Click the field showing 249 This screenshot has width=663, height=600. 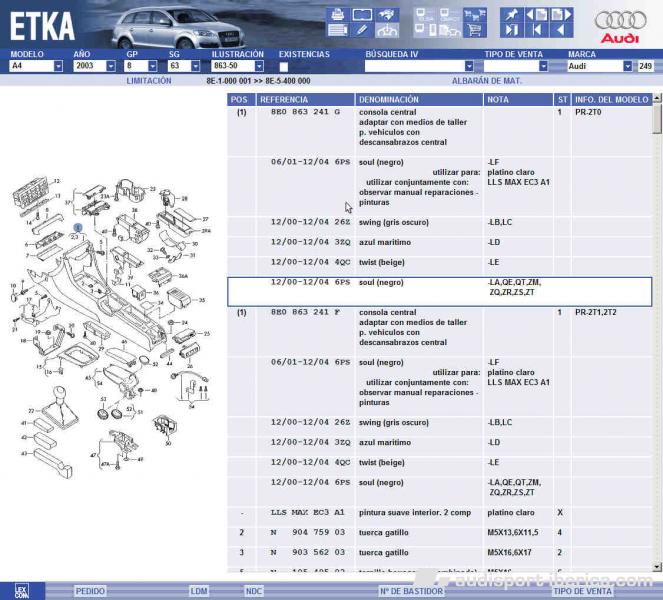(x=645, y=66)
